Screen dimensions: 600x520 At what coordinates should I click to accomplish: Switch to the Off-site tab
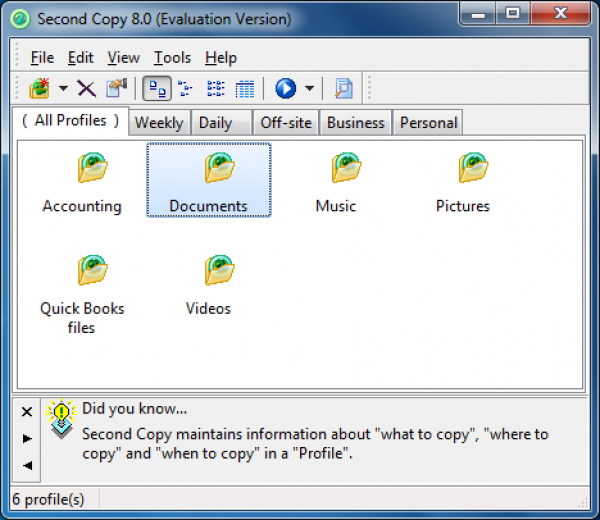click(286, 123)
